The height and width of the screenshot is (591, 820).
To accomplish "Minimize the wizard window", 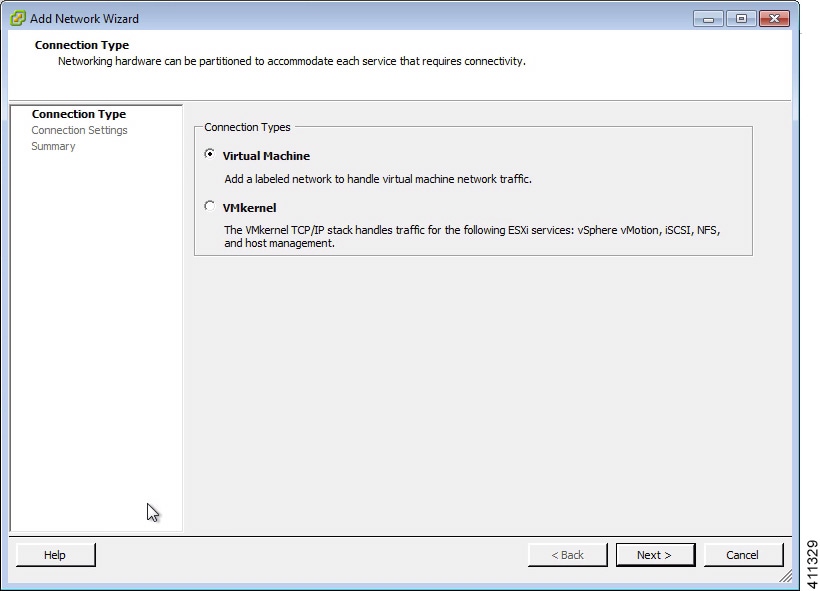I will point(708,19).
